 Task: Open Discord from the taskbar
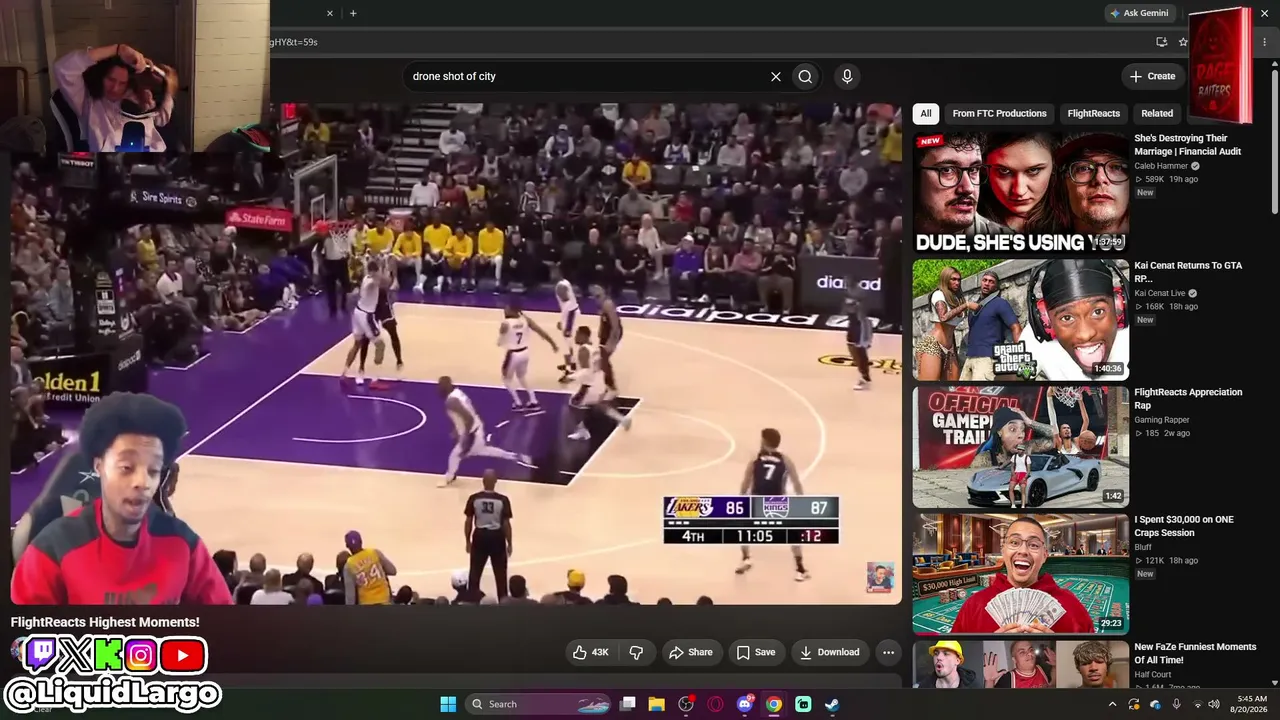click(745, 704)
